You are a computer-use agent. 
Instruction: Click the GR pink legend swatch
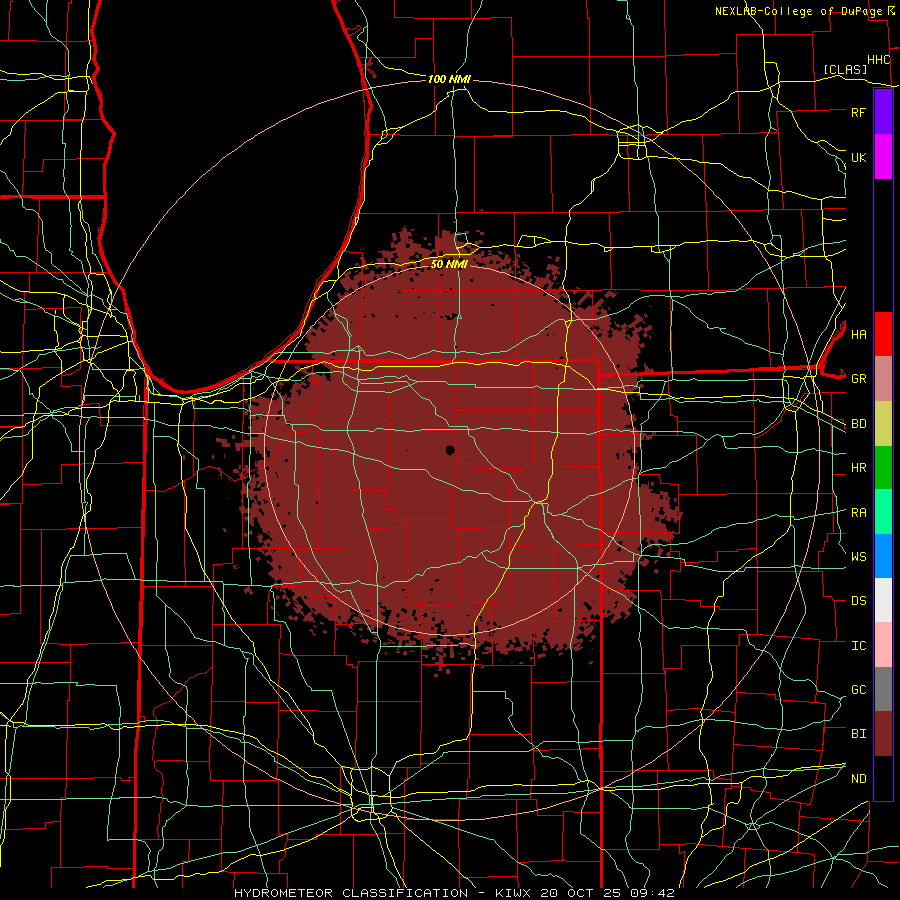883,378
